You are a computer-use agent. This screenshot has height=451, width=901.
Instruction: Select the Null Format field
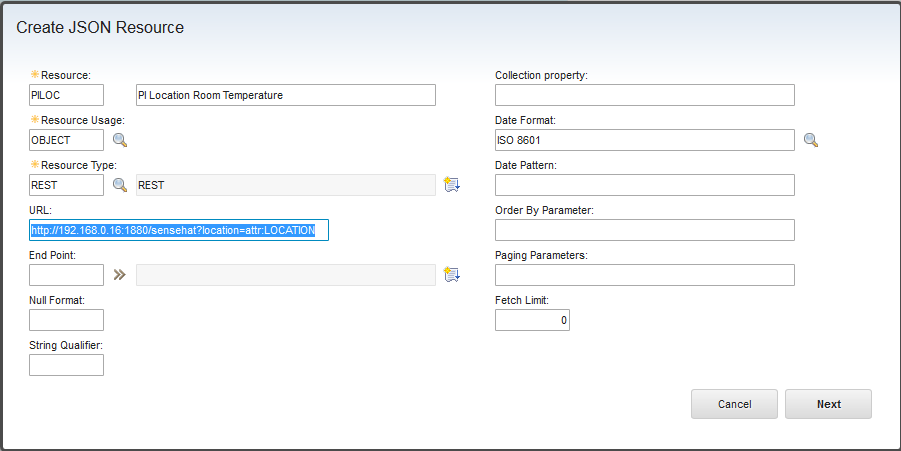pyautogui.click(x=66, y=320)
